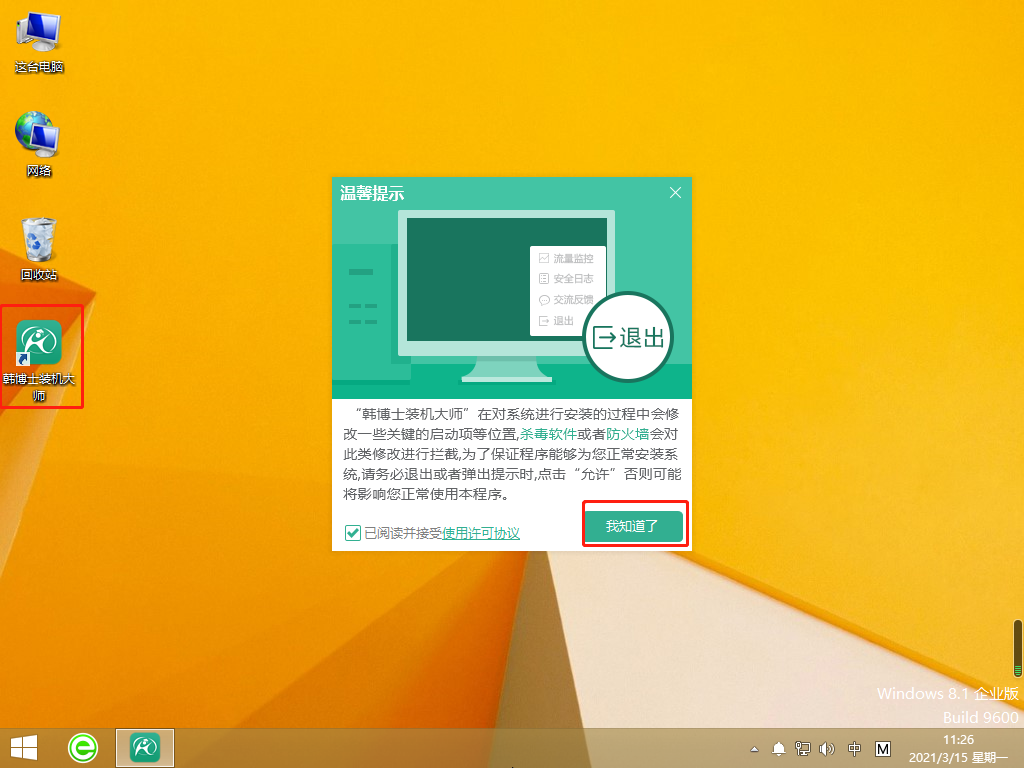Open the network status tray flyout
1024x768 pixels.
802,748
